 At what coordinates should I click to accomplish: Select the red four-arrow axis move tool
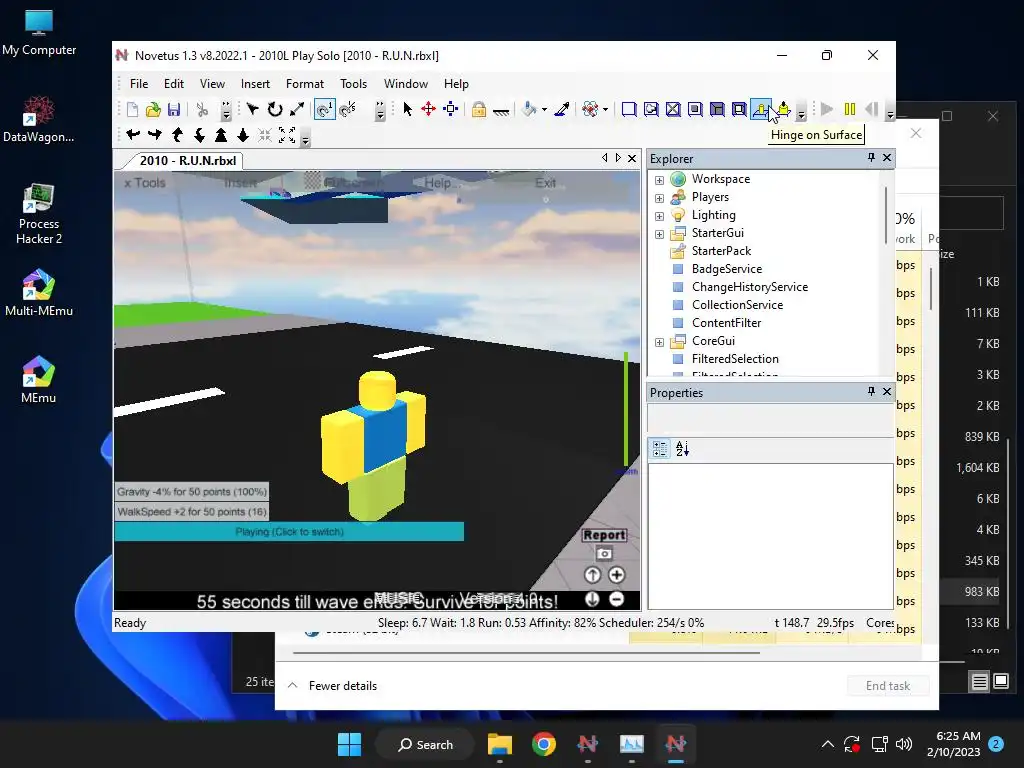pyautogui.click(x=428, y=109)
